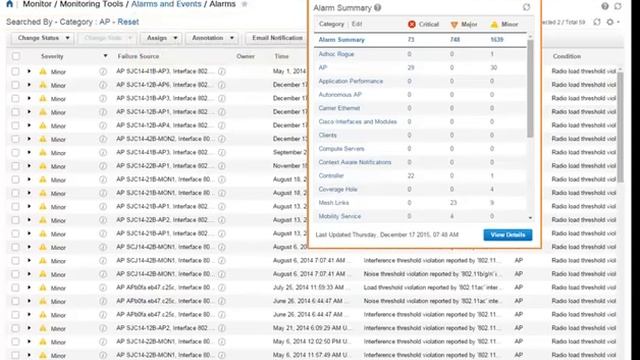Open the Clients category link

tap(327, 135)
